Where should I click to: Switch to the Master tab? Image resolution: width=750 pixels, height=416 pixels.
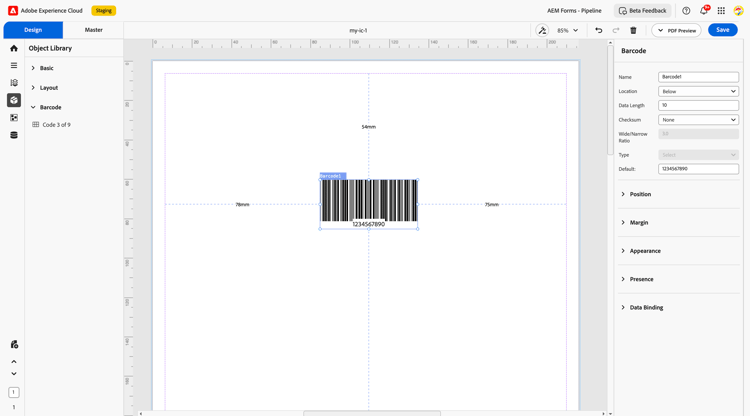click(94, 30)
